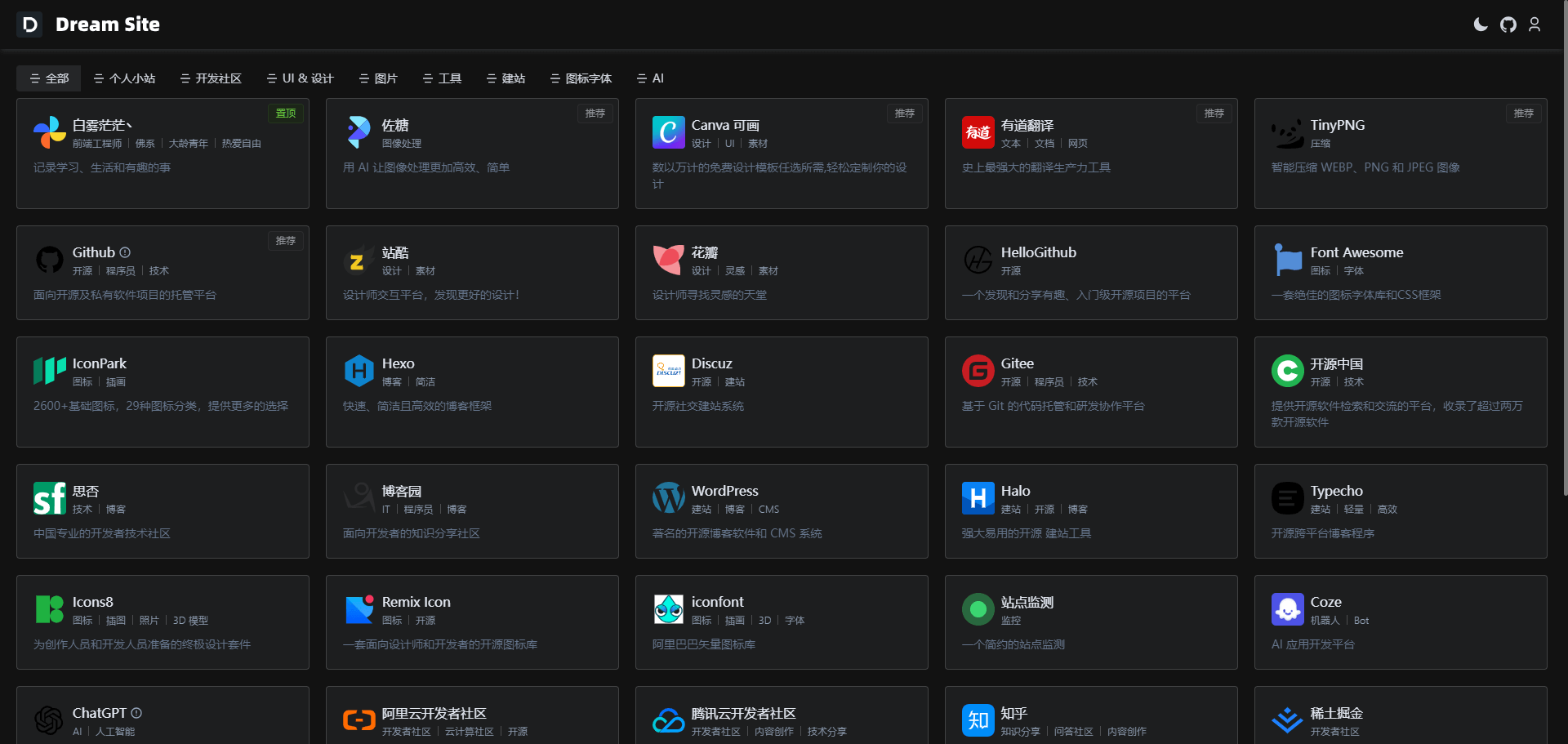Click the Typecho black icon
Image resolution: width=1568 pixels, height=744 pixels.
(1288, 498)
